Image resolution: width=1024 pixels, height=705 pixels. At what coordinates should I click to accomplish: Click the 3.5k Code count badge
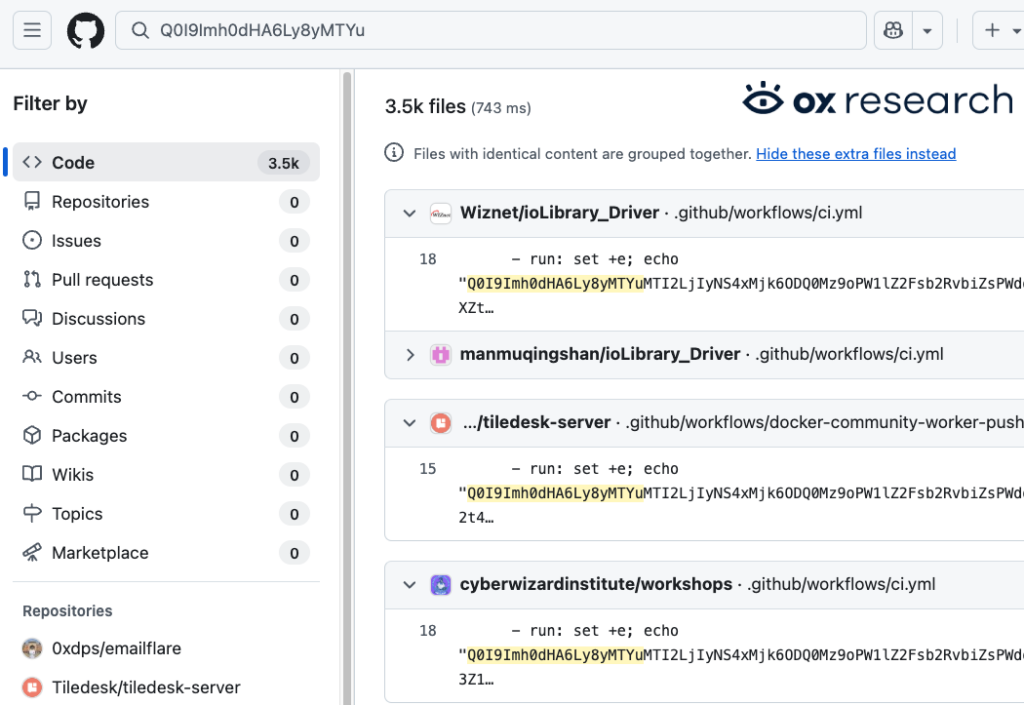(x=283, y=163)
